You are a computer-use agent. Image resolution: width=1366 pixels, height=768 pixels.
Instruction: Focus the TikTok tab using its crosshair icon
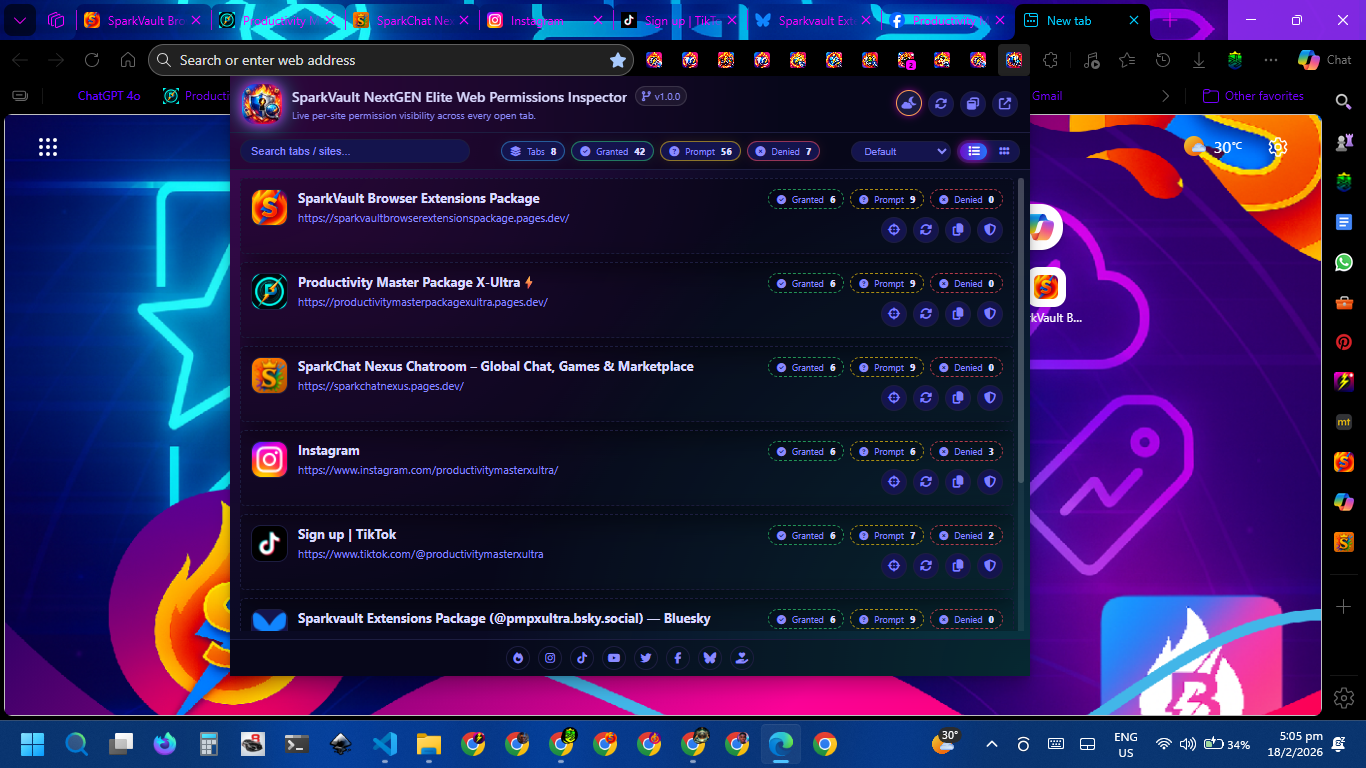tap(894, 566)
